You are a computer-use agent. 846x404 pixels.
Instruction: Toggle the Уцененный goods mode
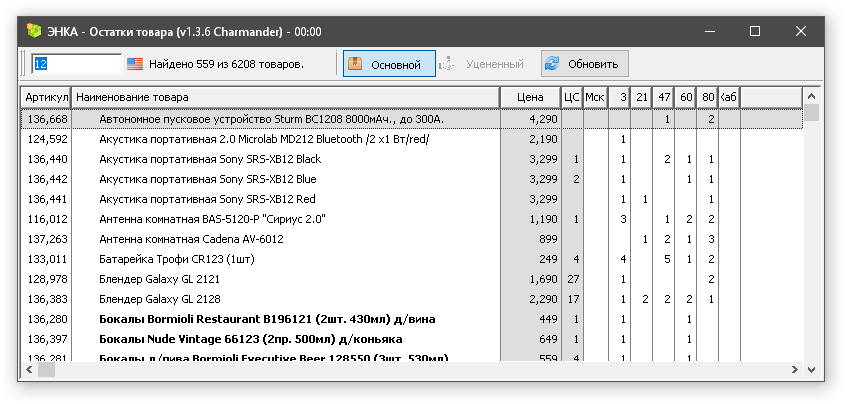(x=482, y=64)
